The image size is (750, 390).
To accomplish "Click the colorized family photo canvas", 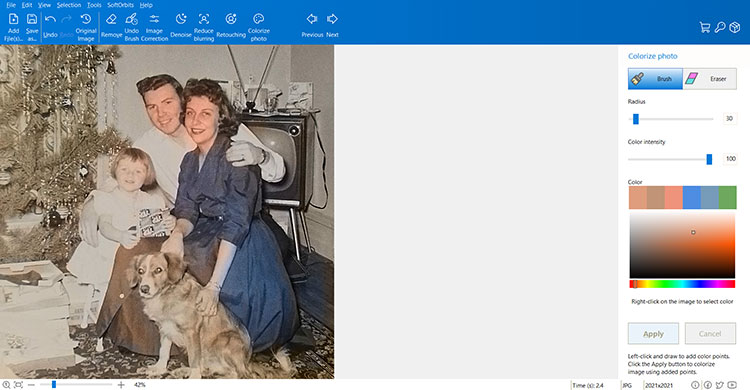I will click(167, 212).
